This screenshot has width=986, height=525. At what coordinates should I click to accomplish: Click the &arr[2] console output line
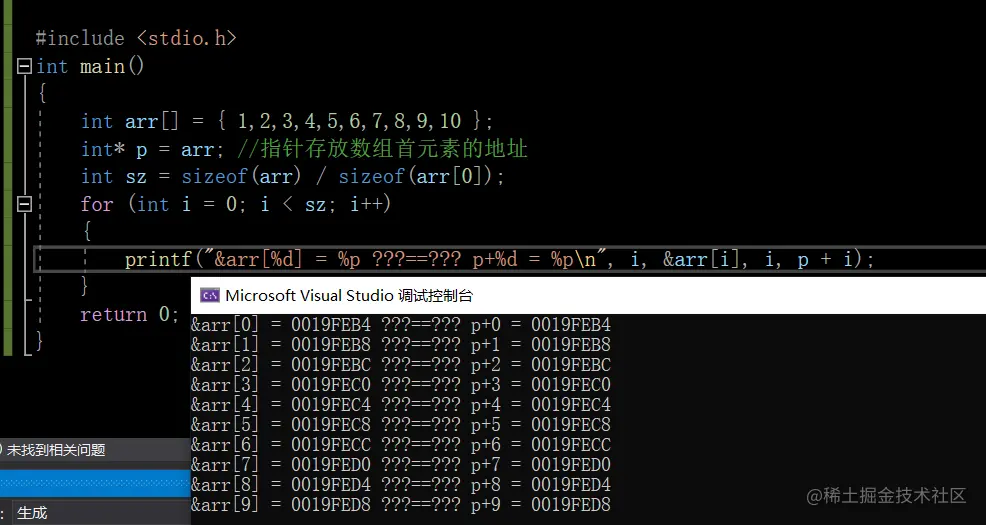click(401, 365)
